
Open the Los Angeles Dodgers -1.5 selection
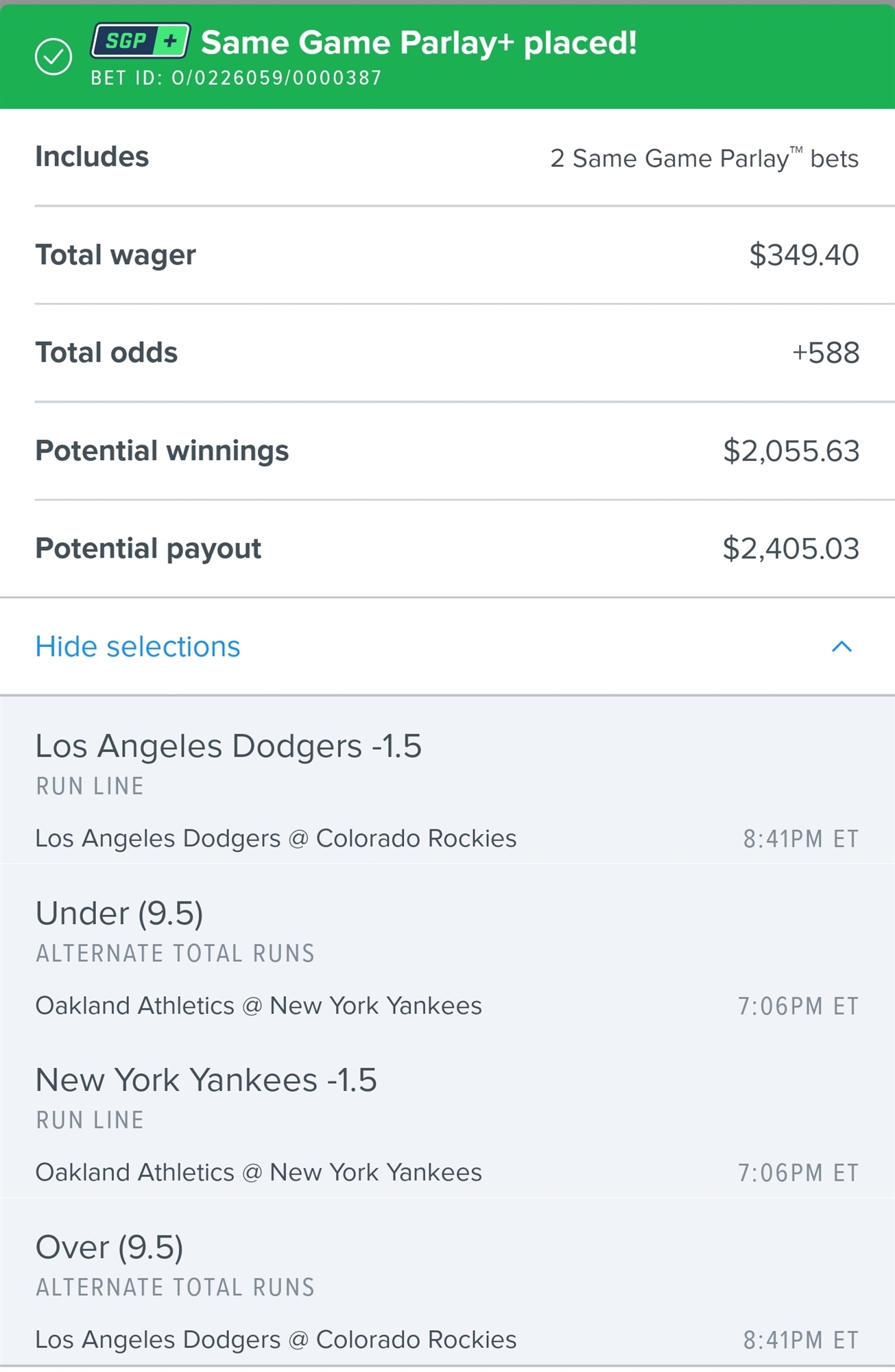pos(228,746)
